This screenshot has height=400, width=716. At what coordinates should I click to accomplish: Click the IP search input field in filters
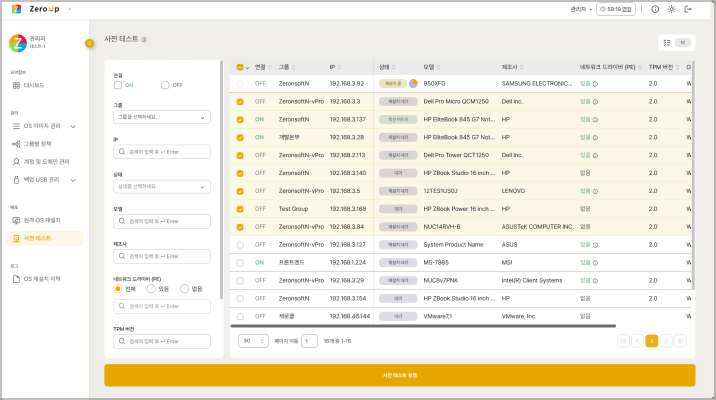[x=162, y=151]
